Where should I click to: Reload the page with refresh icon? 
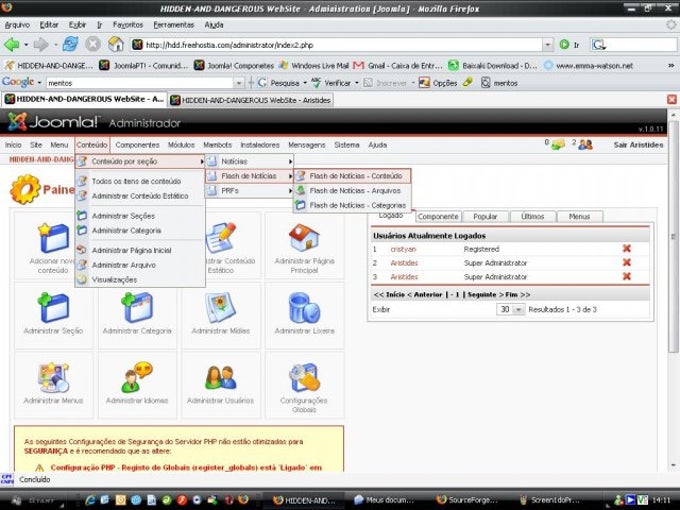70,44
